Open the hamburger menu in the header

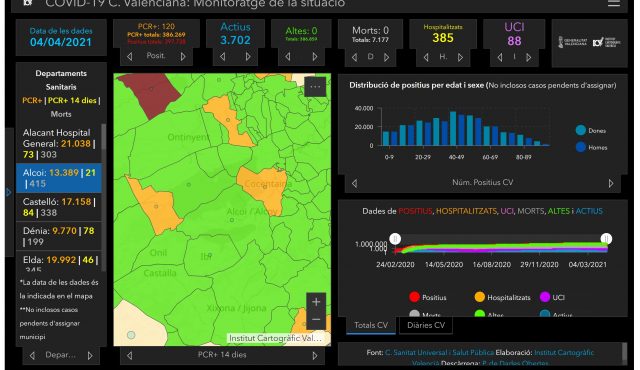(x=613, y=3)
